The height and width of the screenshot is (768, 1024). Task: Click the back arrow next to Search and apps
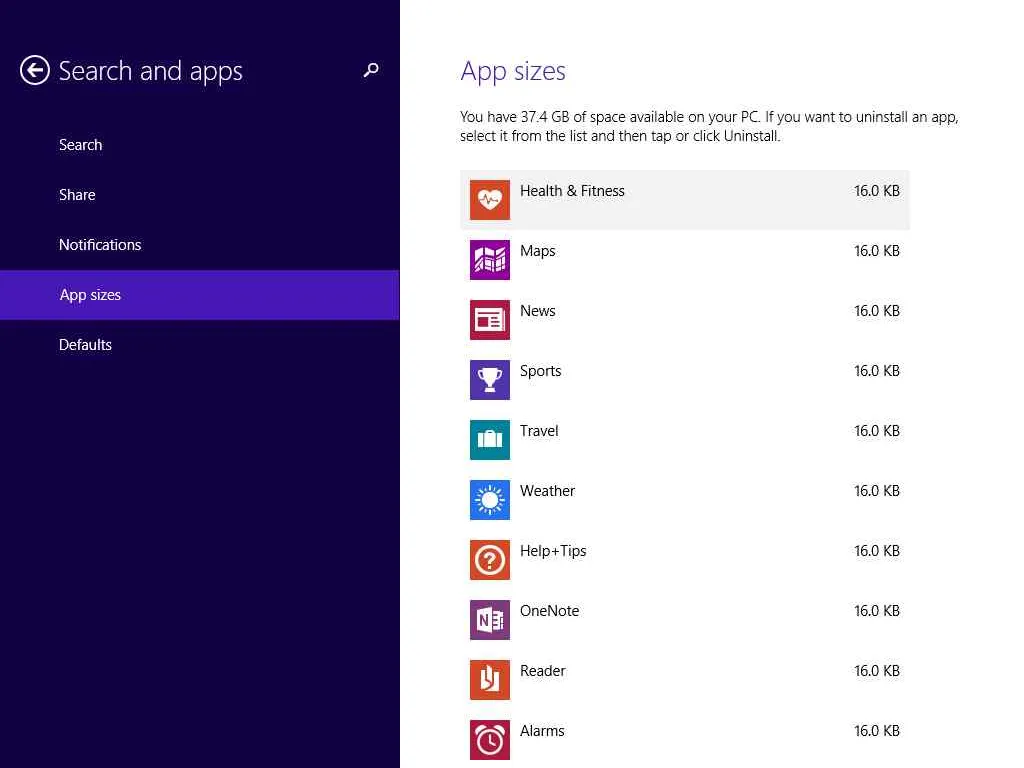(x=35, y=71)
